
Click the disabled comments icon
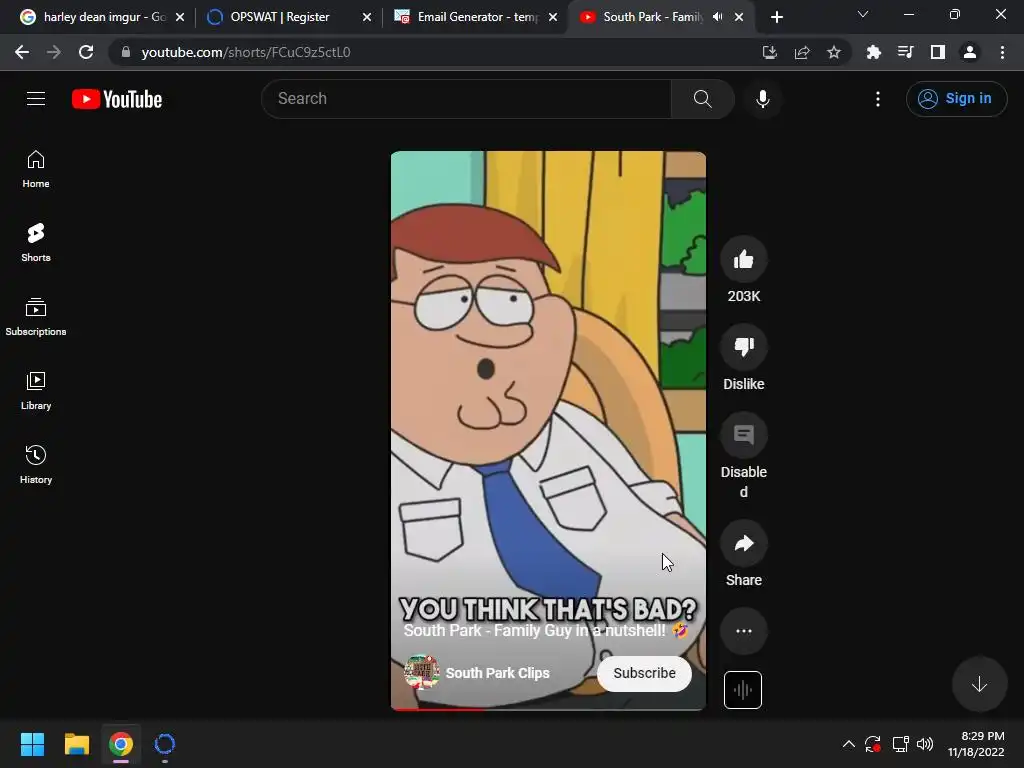click(744, 435)
